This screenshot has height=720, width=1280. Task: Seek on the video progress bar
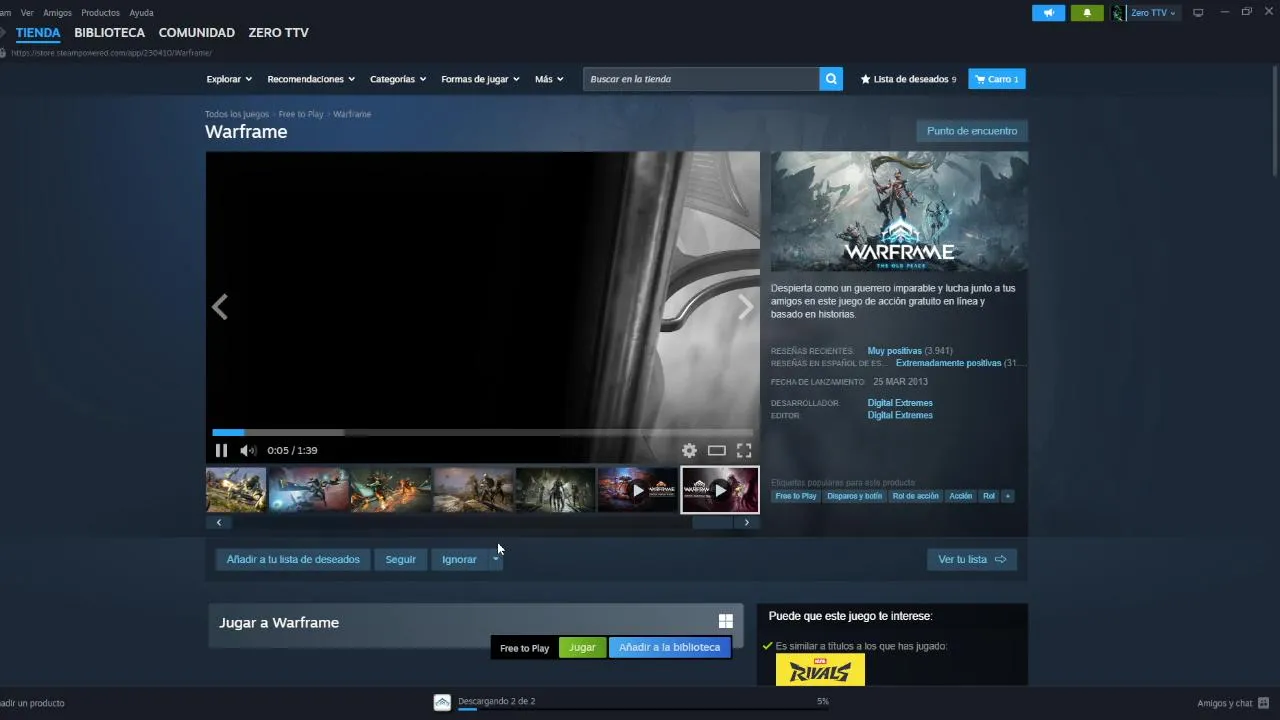pyautogui.click(x=482, y=432)
